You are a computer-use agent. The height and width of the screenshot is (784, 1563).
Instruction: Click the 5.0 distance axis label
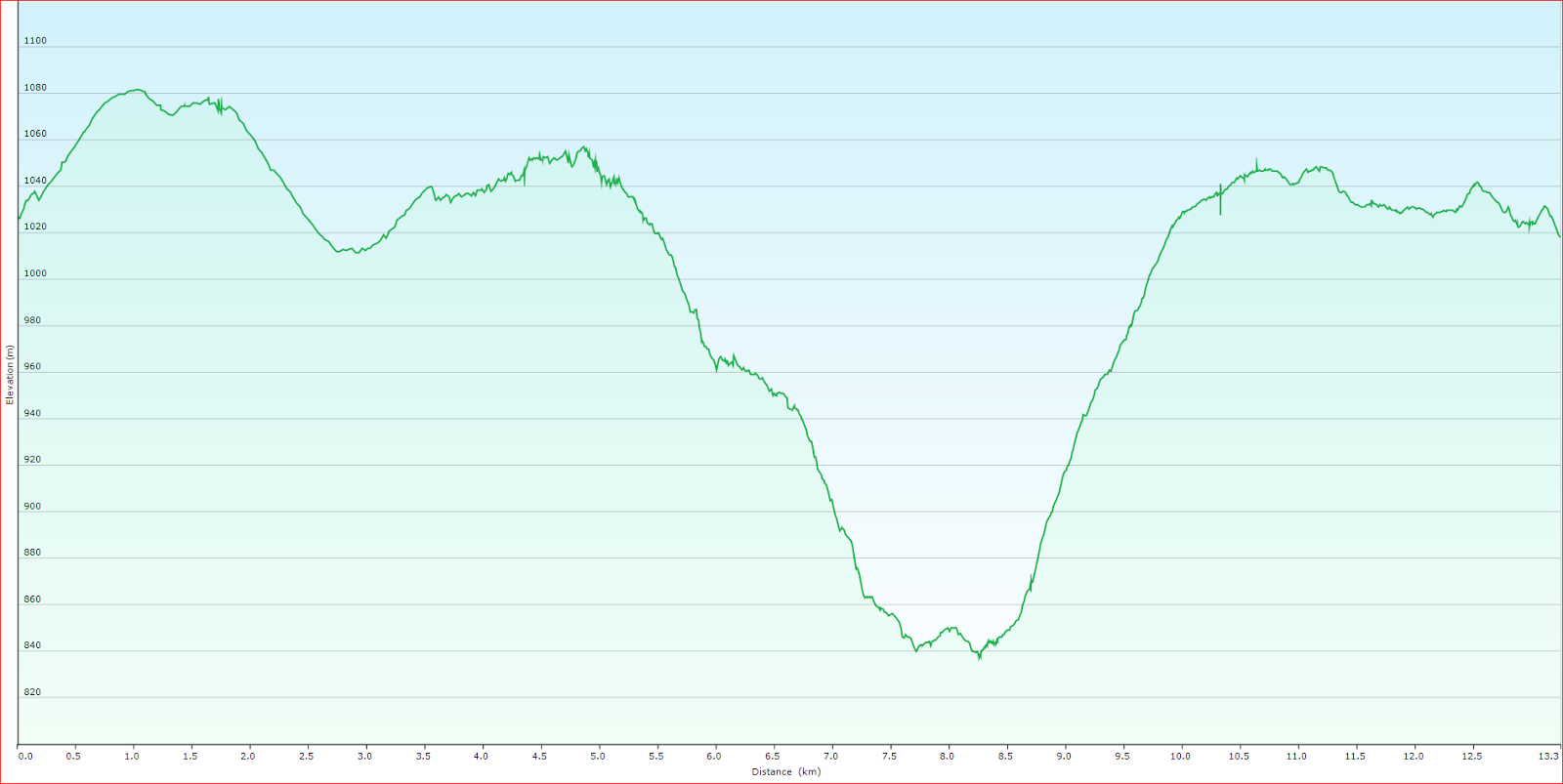pyautogui.click(x=598, y=757)
